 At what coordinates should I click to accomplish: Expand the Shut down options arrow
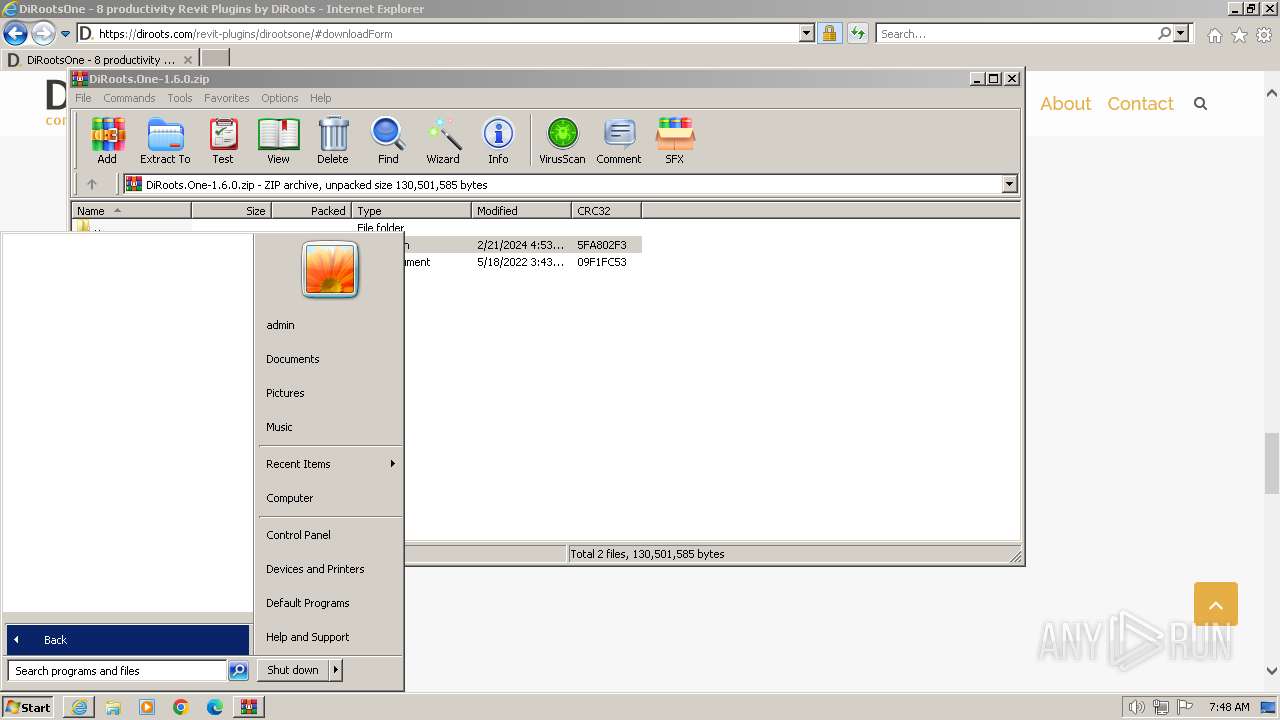tap(335, 670)
